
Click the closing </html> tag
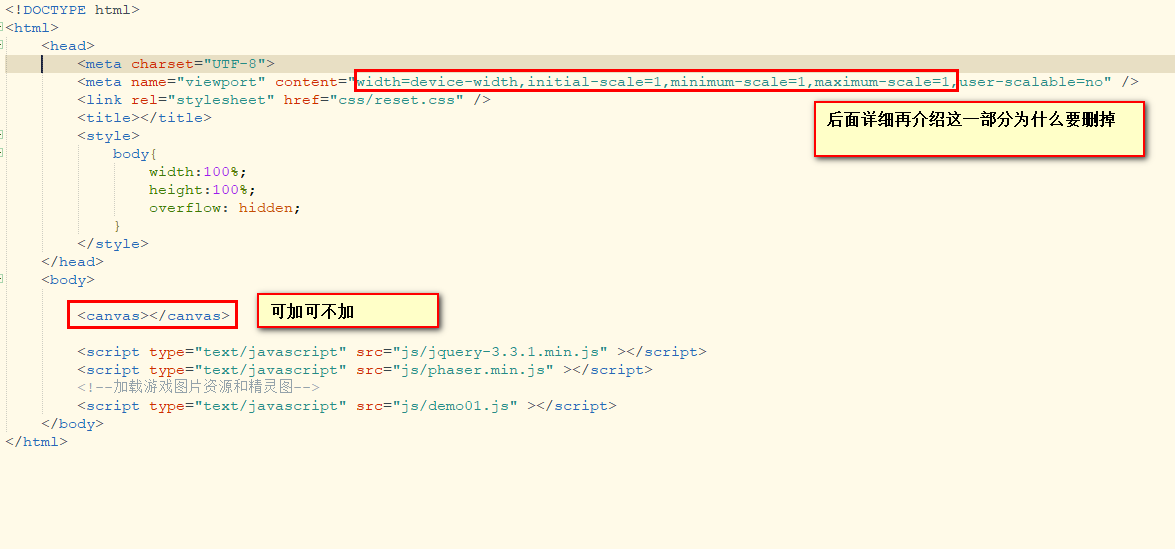click(x=36, y=442)
